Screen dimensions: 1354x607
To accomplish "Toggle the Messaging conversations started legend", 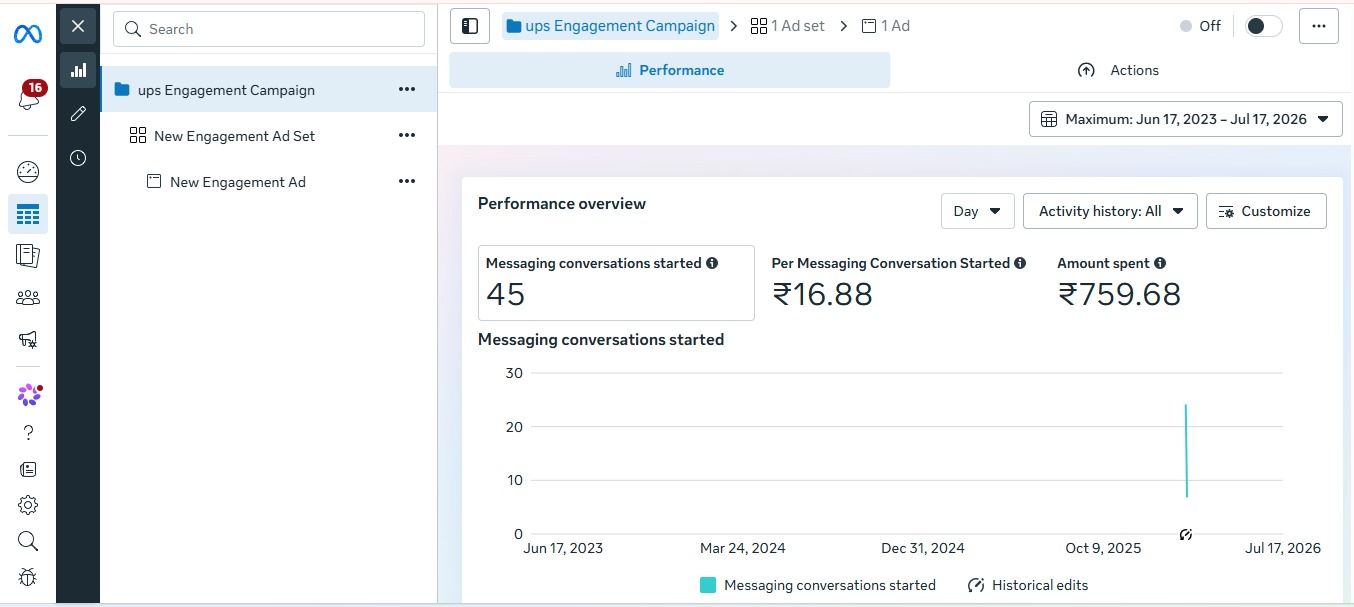I will [818, 585].
